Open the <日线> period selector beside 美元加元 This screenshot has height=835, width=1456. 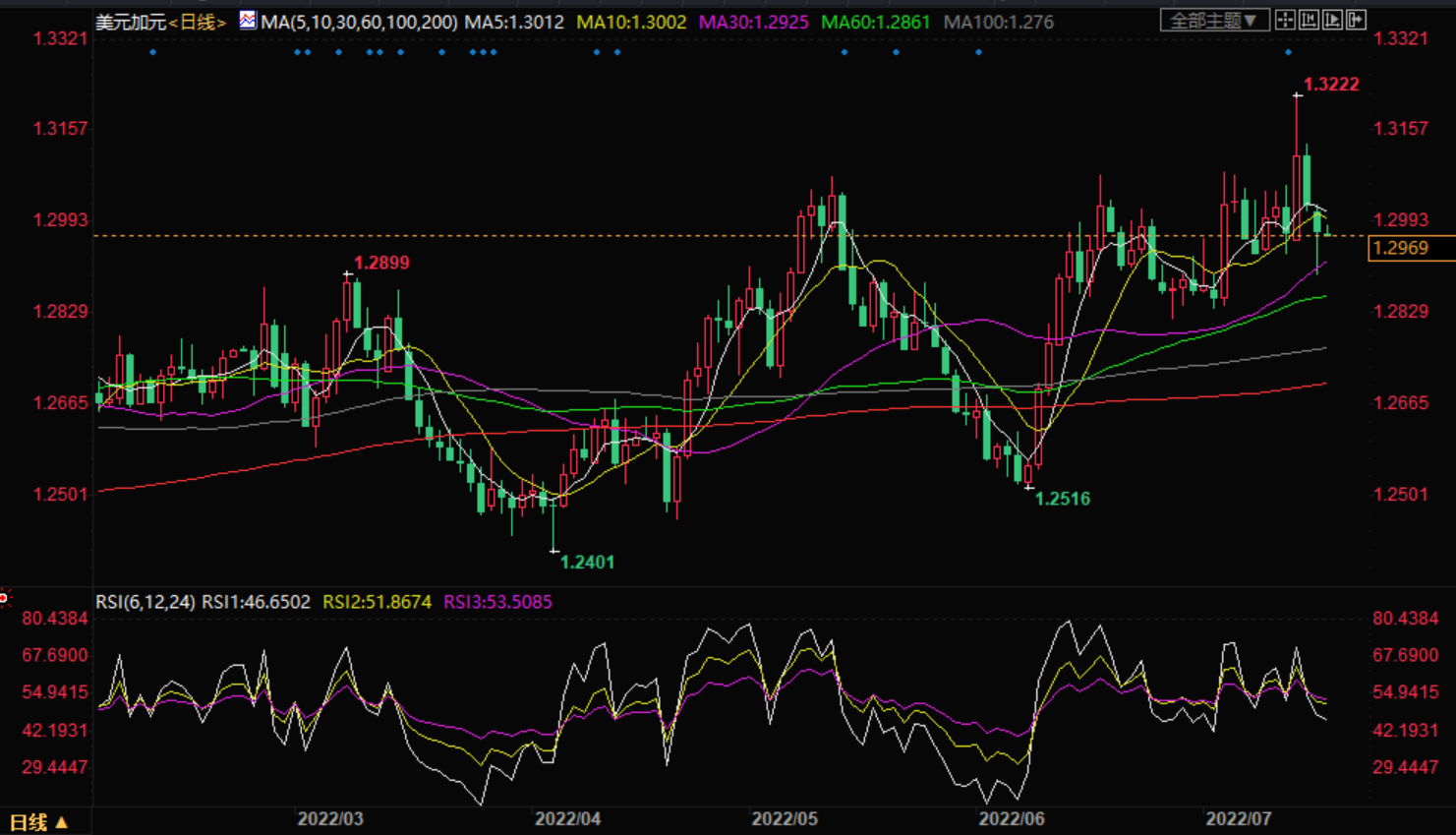[x=198, y=22]
